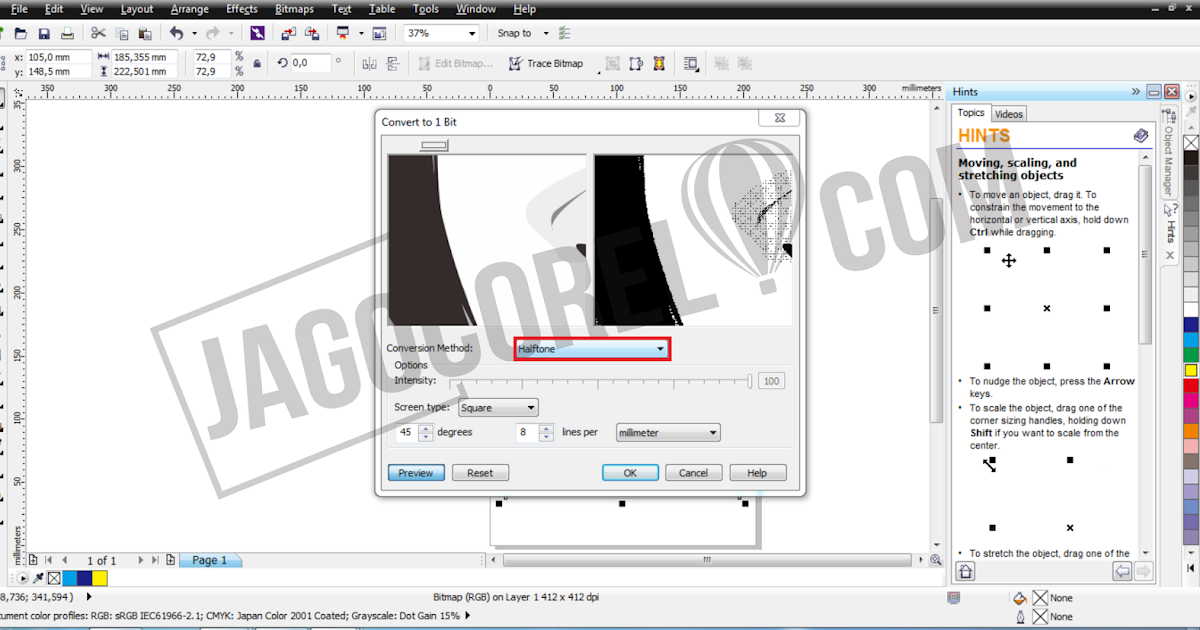
Task: Click the Open file folder icon
Action: pyautogui.click(x=21, y=33)
